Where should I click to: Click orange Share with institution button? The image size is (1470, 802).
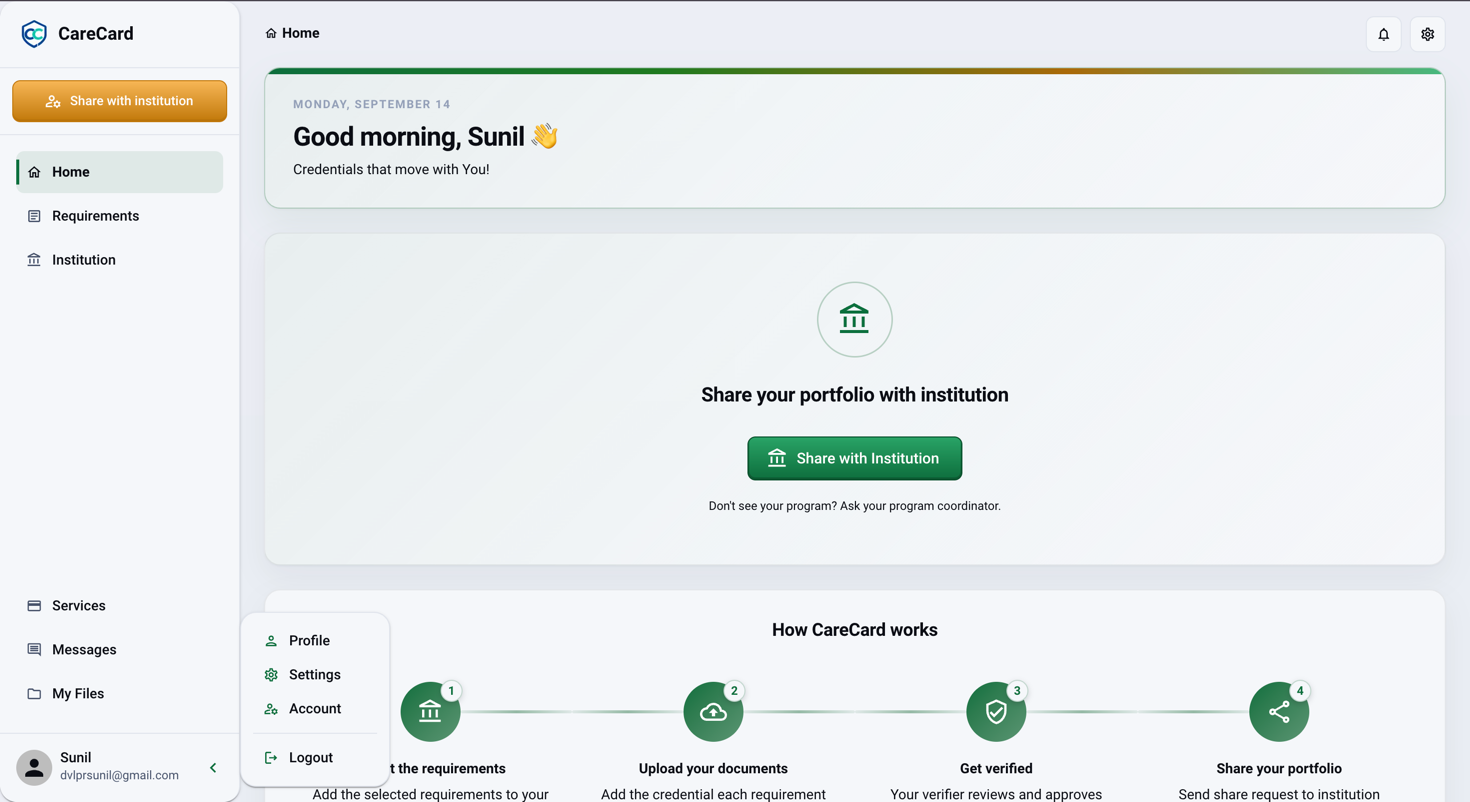tap(120, 101)
